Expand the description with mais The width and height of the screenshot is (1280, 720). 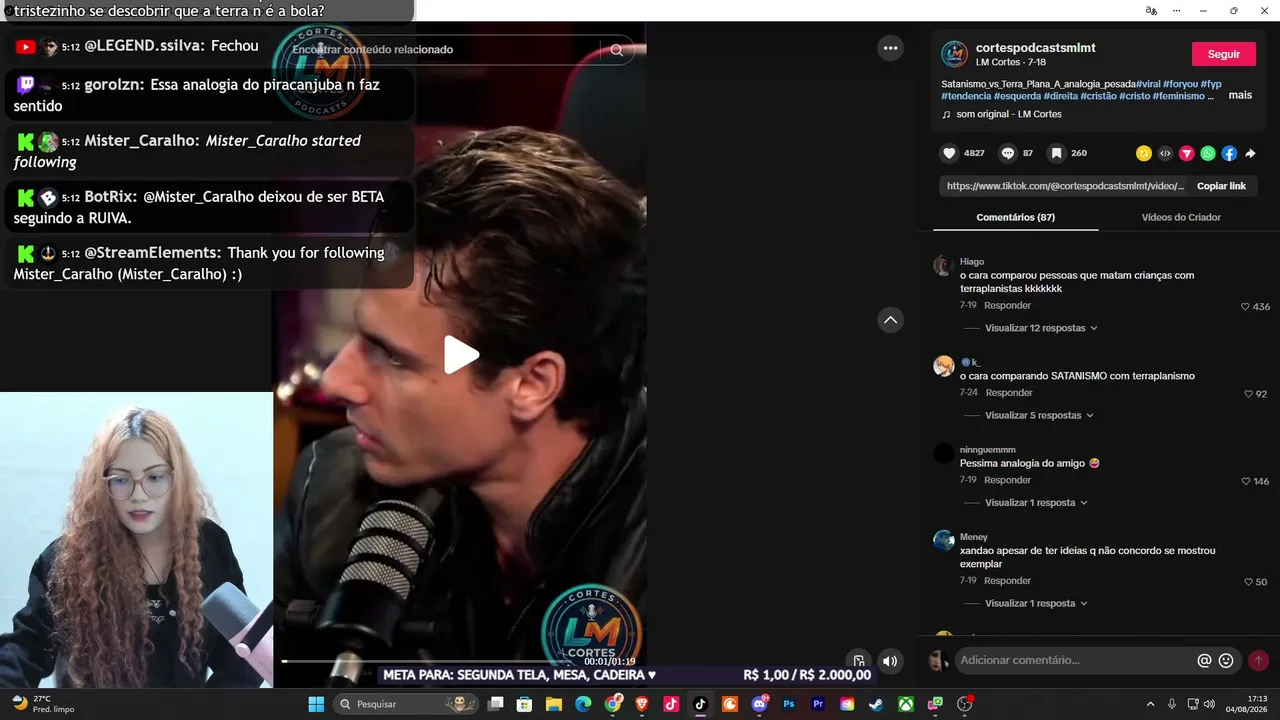(1240, 95)
